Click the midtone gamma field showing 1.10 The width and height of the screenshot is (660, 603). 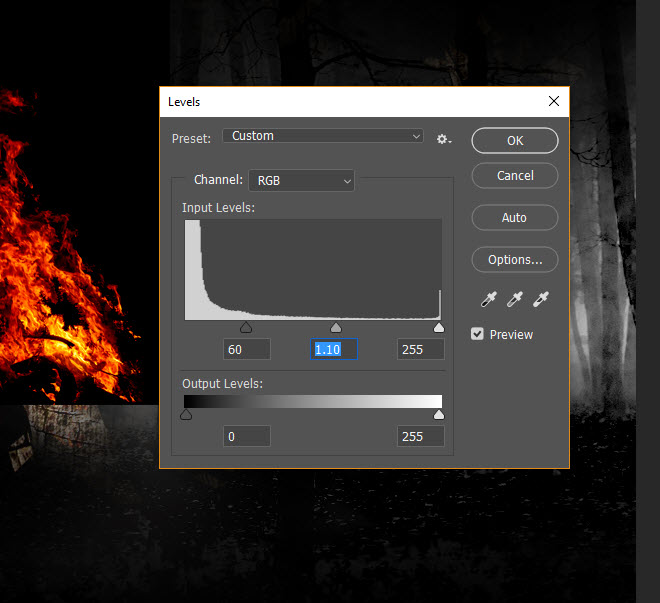(334, 349)
